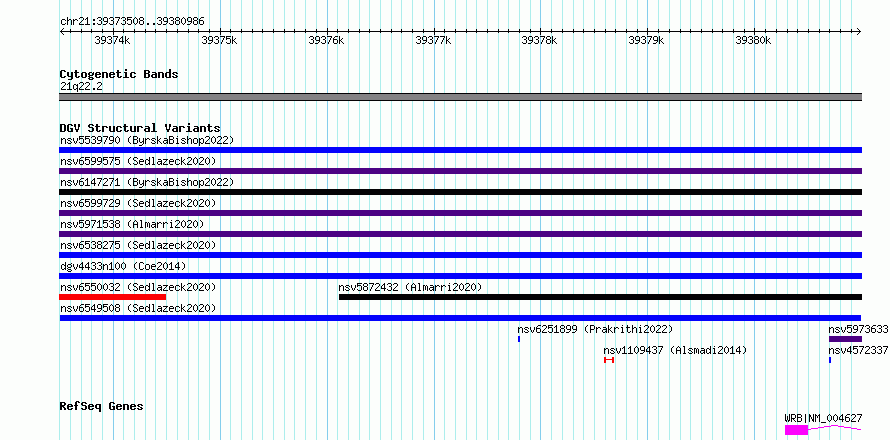Click the 39379k ruler tick label
The image size is (890, 440).
(x=646, y=40)
